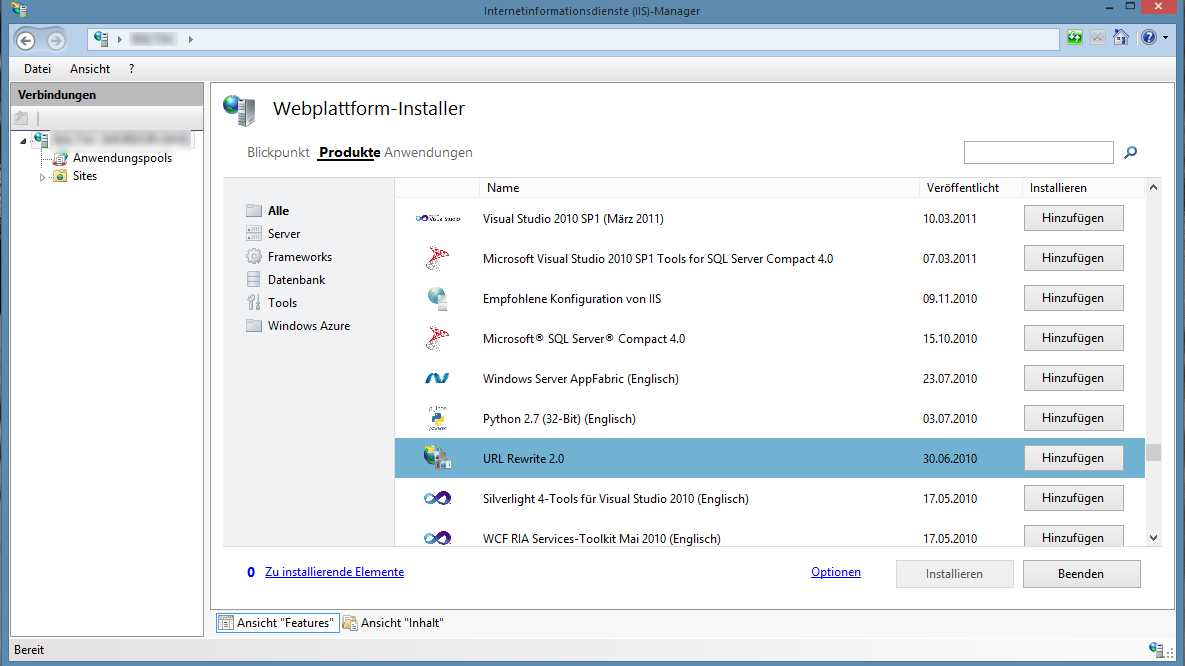Image resolution: width=1185 pixels, height=666 pixels.
Task: Add SQL Server Compact Tools with Hinzufügen
Action: (1073, 258)
